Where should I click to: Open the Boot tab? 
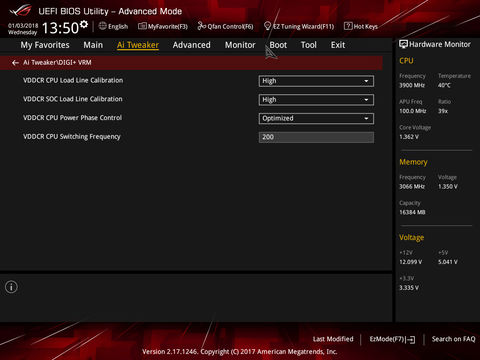(278, 45)
